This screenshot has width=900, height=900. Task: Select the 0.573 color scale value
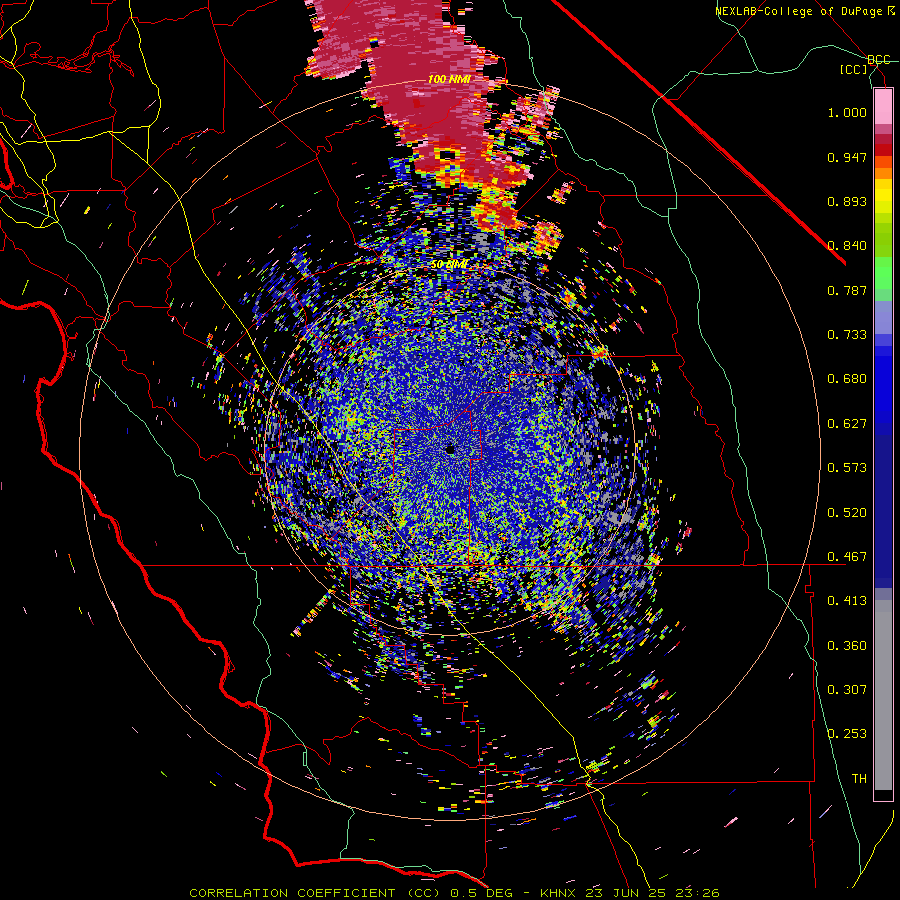tap(847, 468)
